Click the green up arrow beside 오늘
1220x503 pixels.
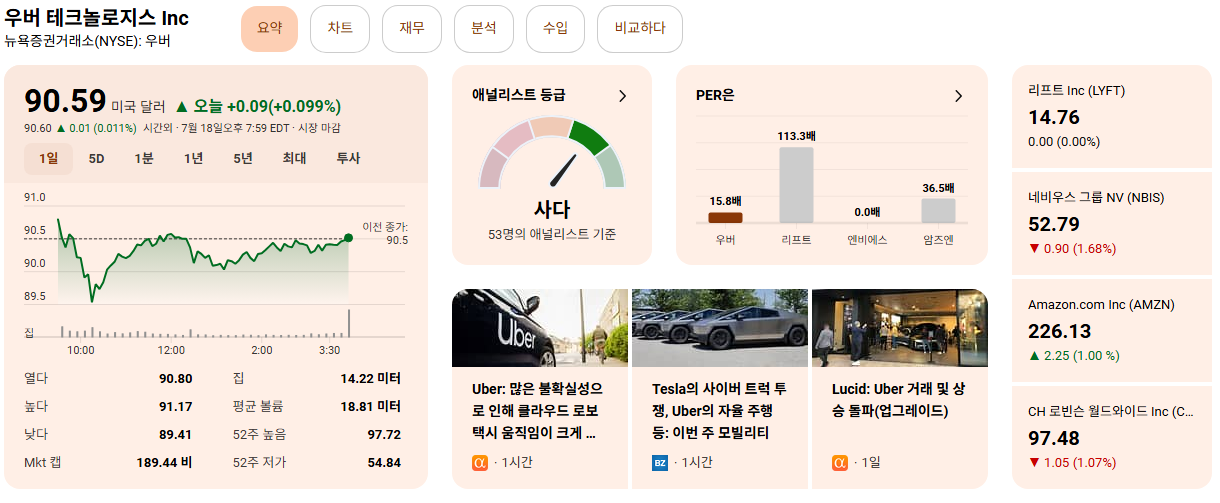click(182, 106)
